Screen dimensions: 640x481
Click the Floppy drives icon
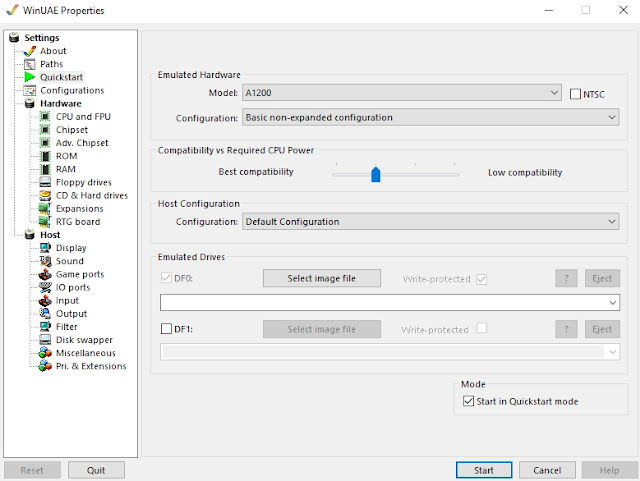click(45, 182)
